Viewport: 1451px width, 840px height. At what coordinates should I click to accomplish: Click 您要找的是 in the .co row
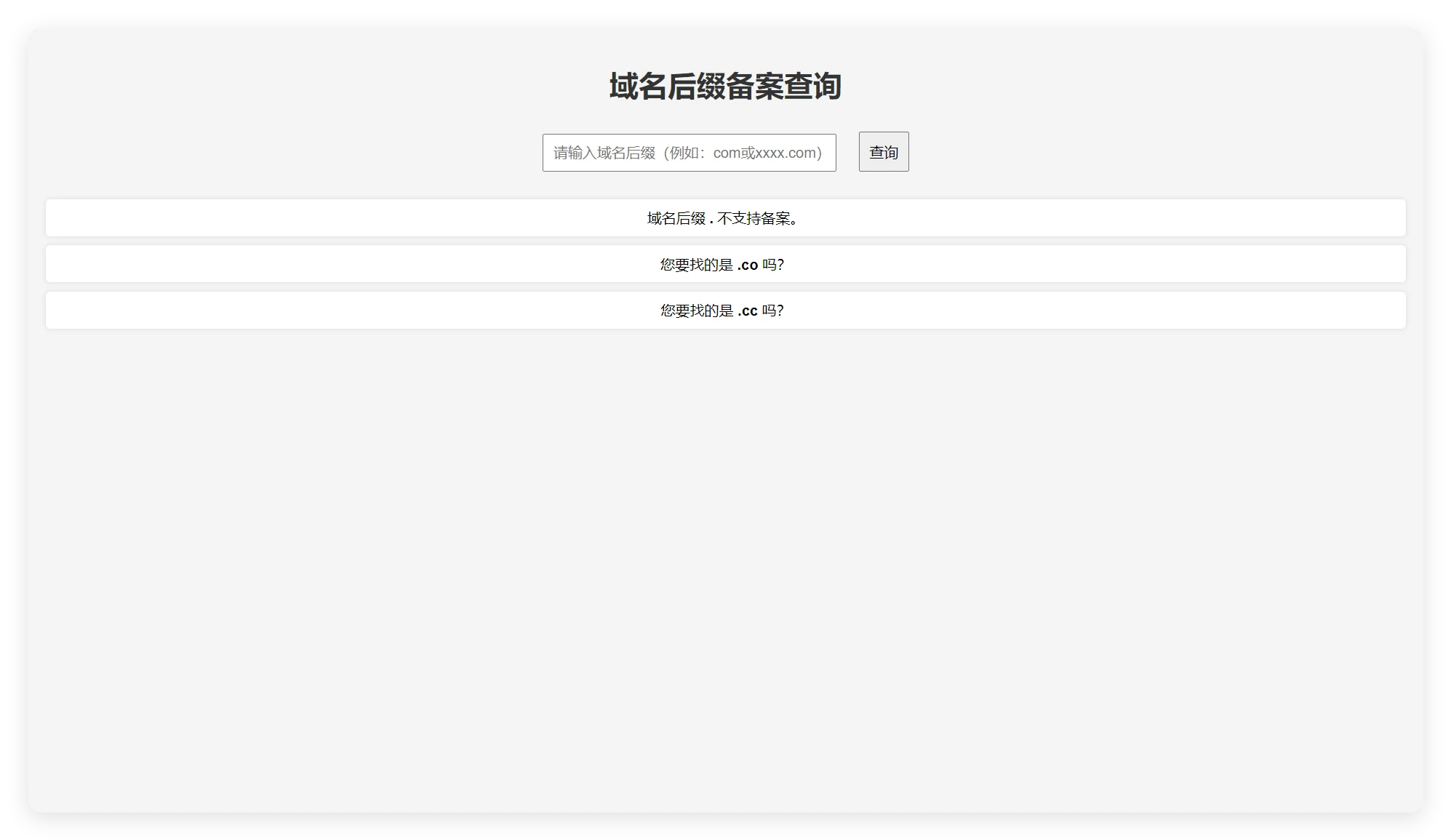[x=696, y=265]
